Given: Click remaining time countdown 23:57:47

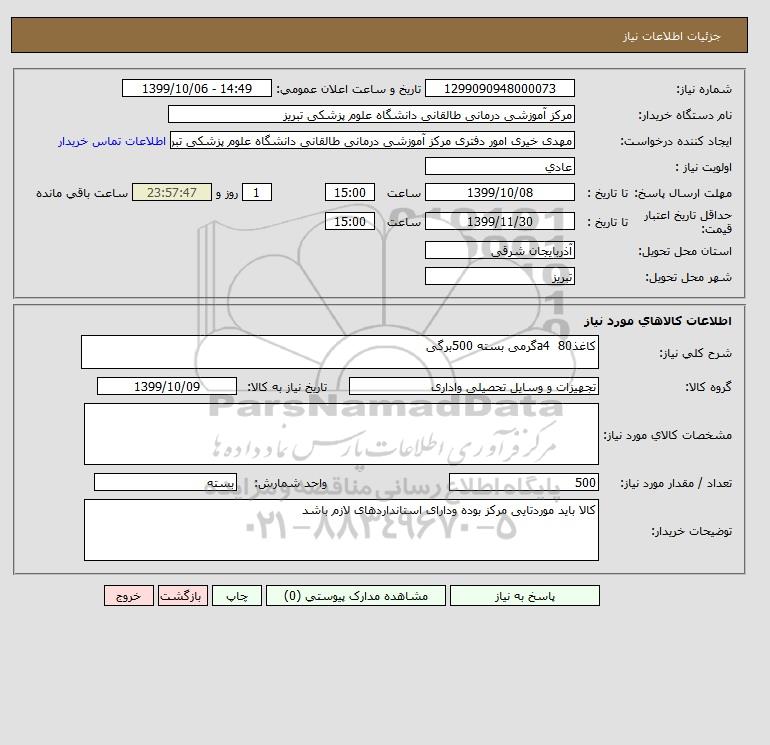Looking at the screenshot, I should click(172, 193).
